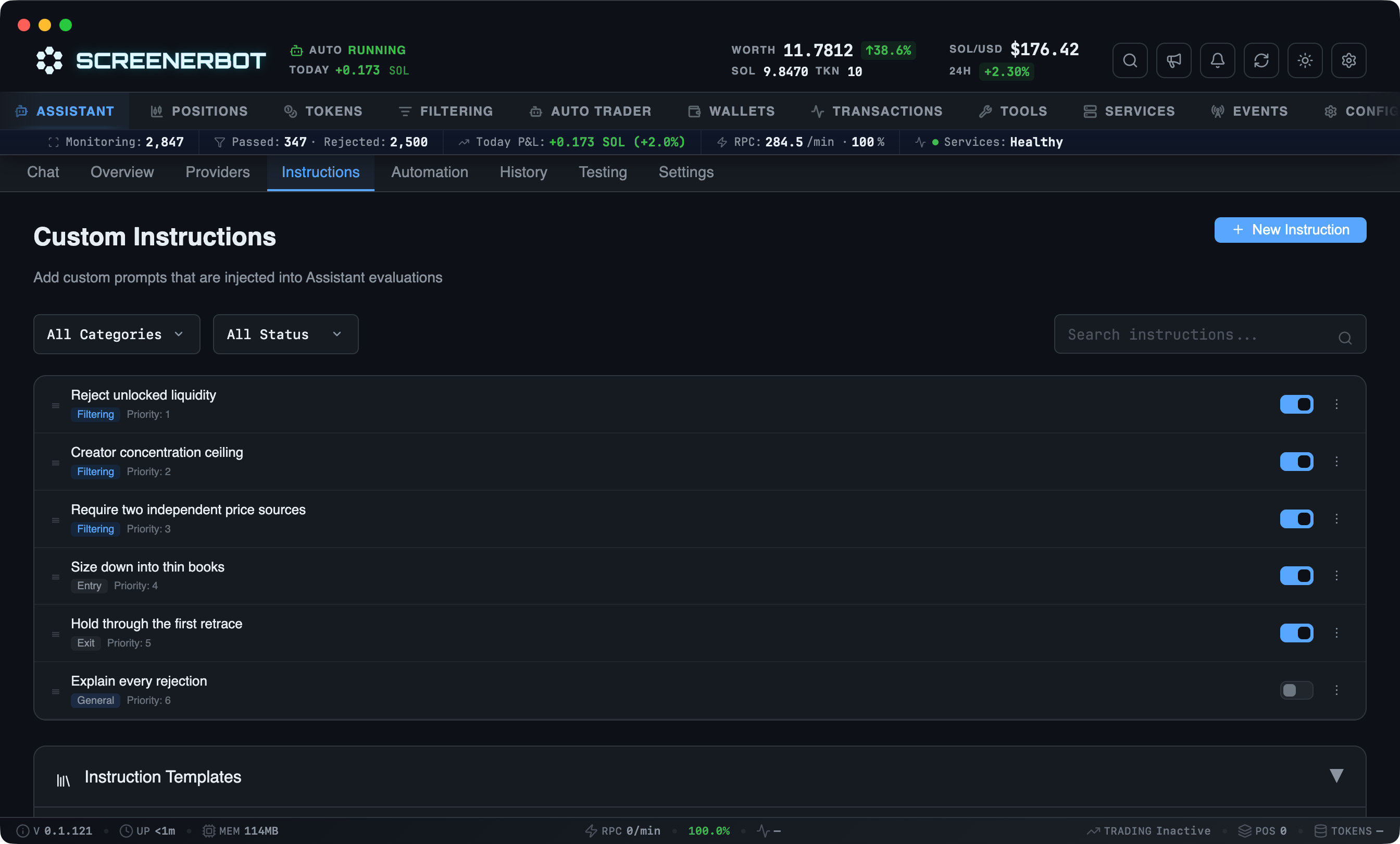Click the Explain every rejection title
Image resolution: width=1400 pixels, height=844 pixels.
[139, 681]
